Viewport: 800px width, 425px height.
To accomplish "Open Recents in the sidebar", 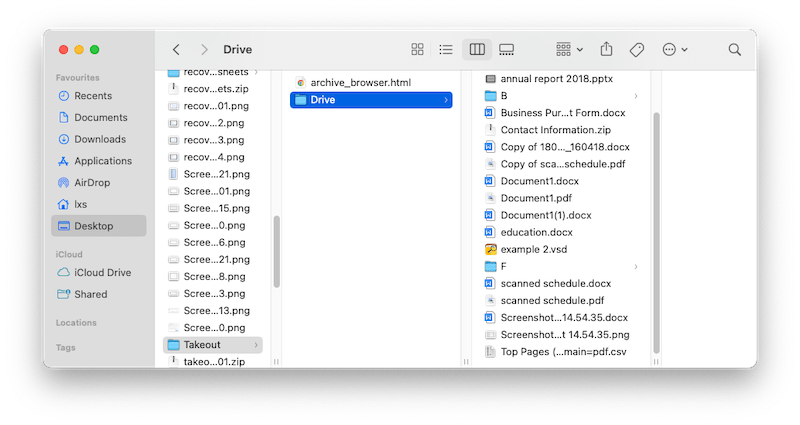I will (93, 96).
